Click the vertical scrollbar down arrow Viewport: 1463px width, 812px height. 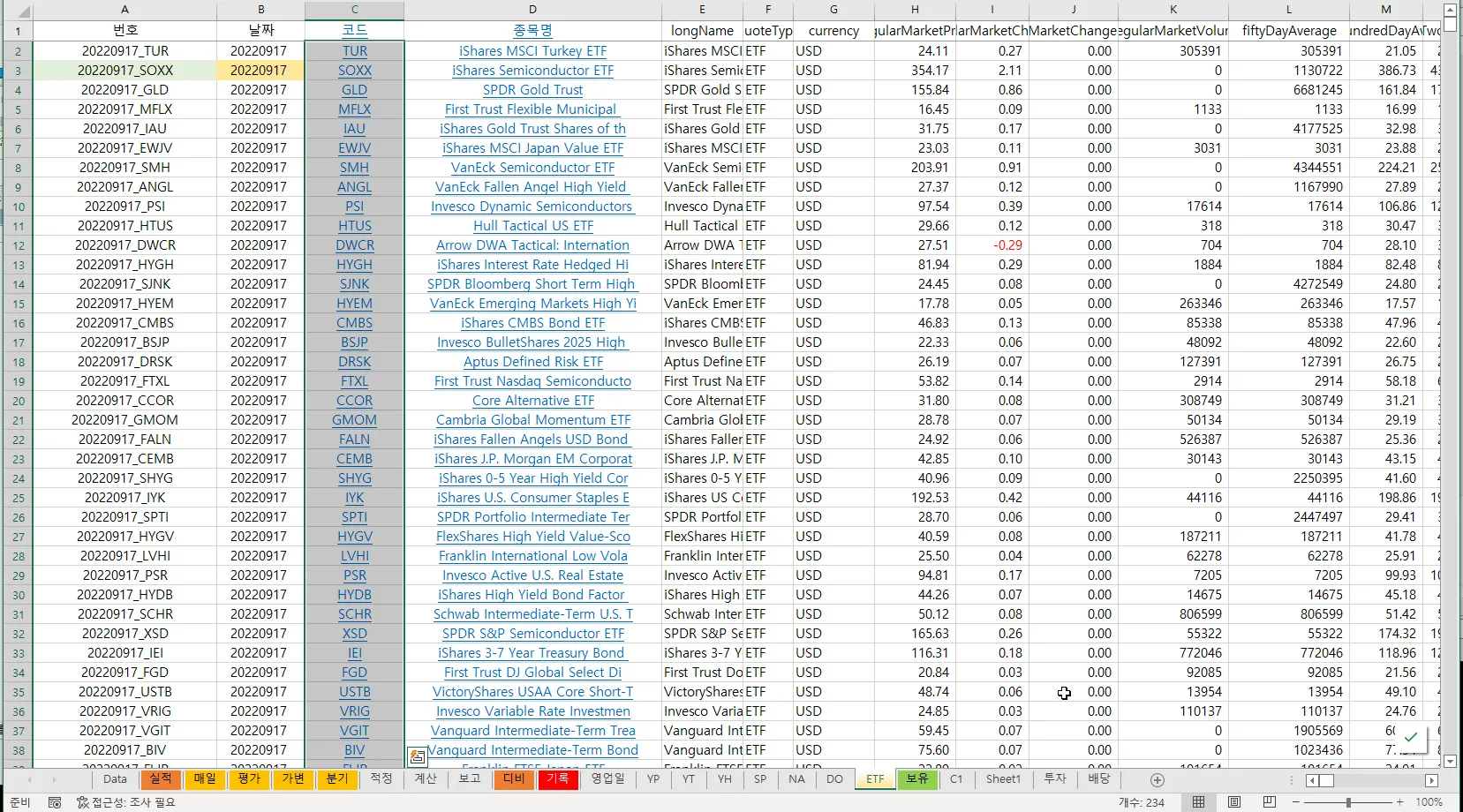[1450, 761]
